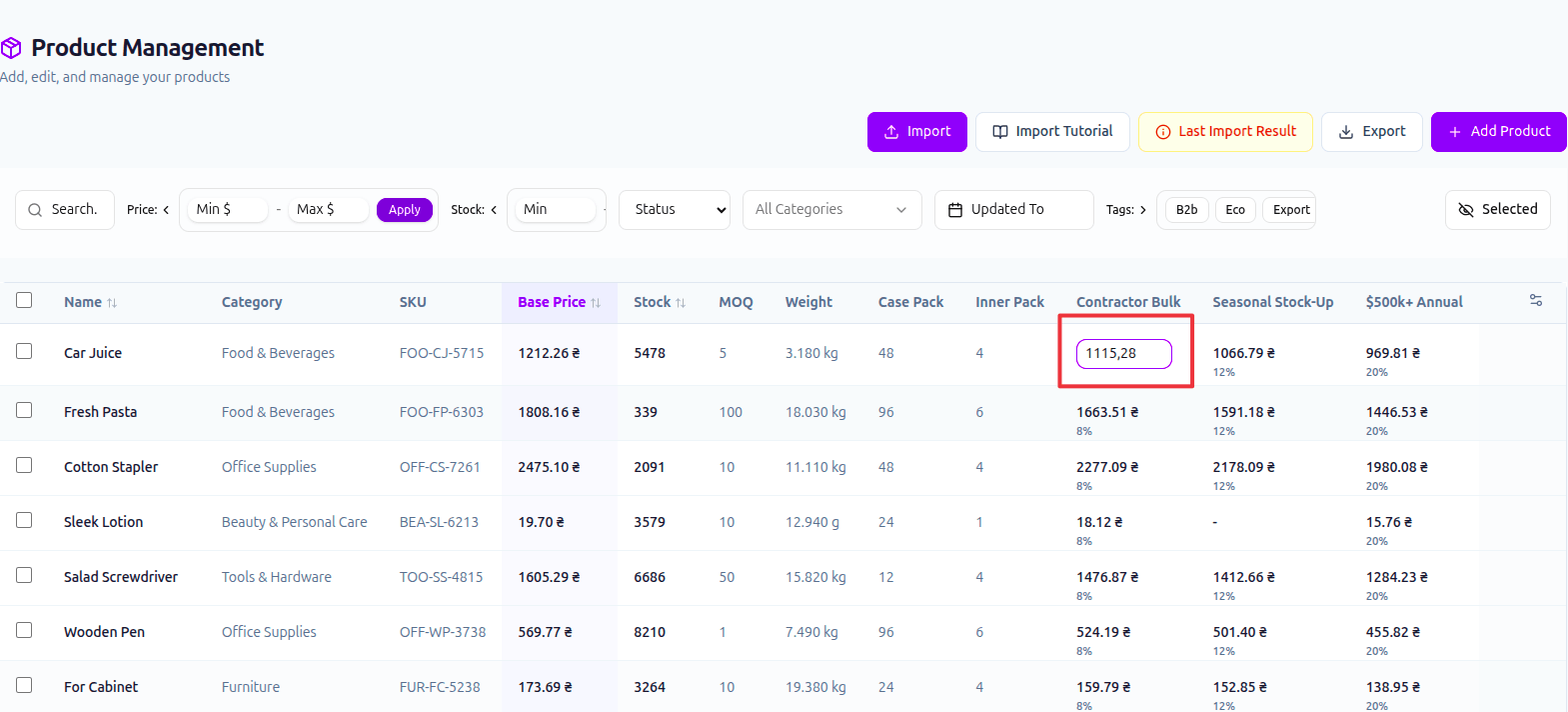
Task: Click the download icon on Export button
Action: pos(1346,132)
